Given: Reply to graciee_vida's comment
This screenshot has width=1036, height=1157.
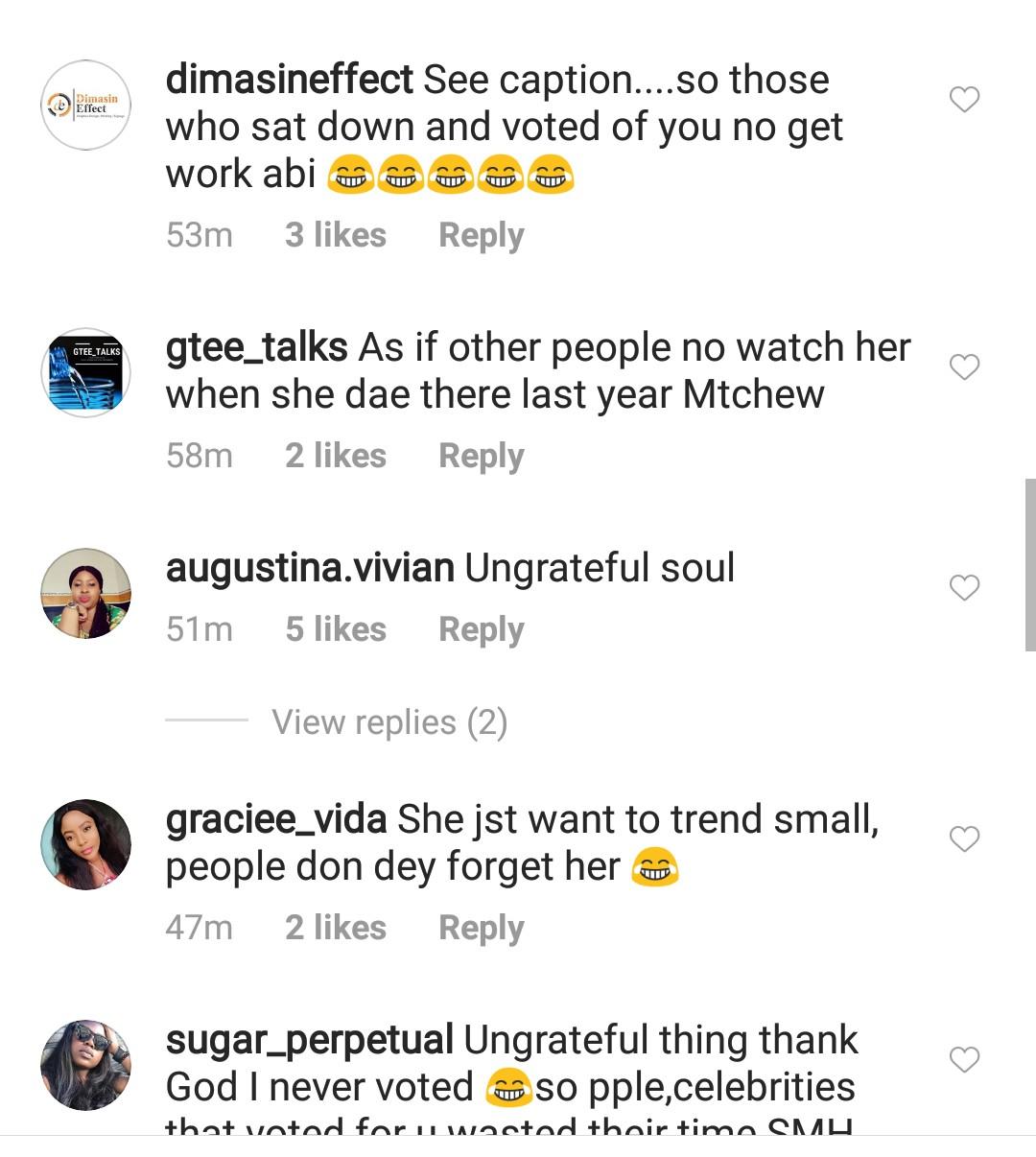Looking at the screenshot, I should (x=481, y=929).
